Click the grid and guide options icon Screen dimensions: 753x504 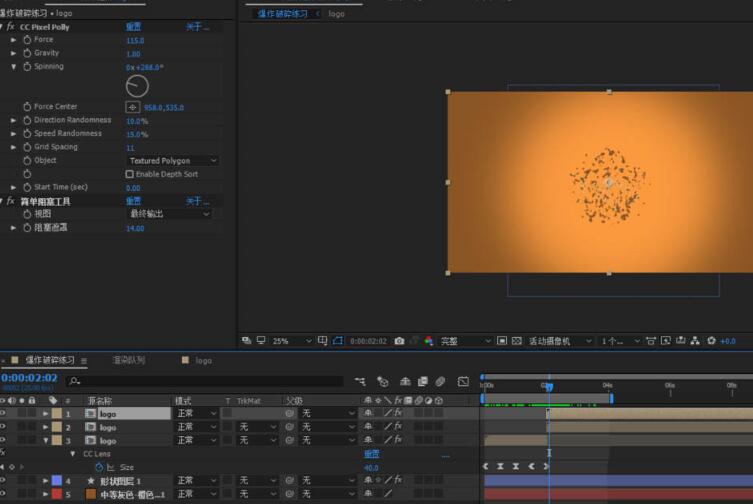click(x=323, y=341)
